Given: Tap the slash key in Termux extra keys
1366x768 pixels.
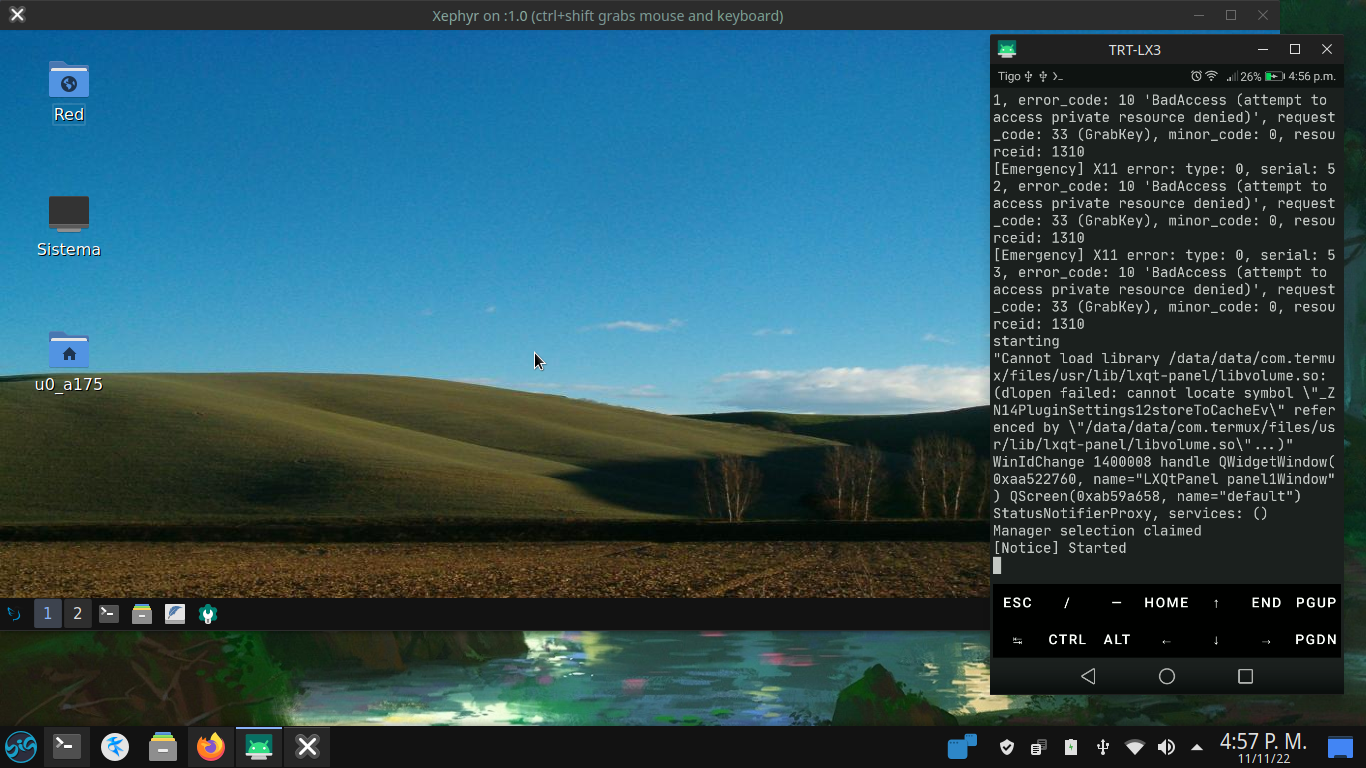Looking at the screenshot, I should pyautogui.click(x=1067, y=603).
